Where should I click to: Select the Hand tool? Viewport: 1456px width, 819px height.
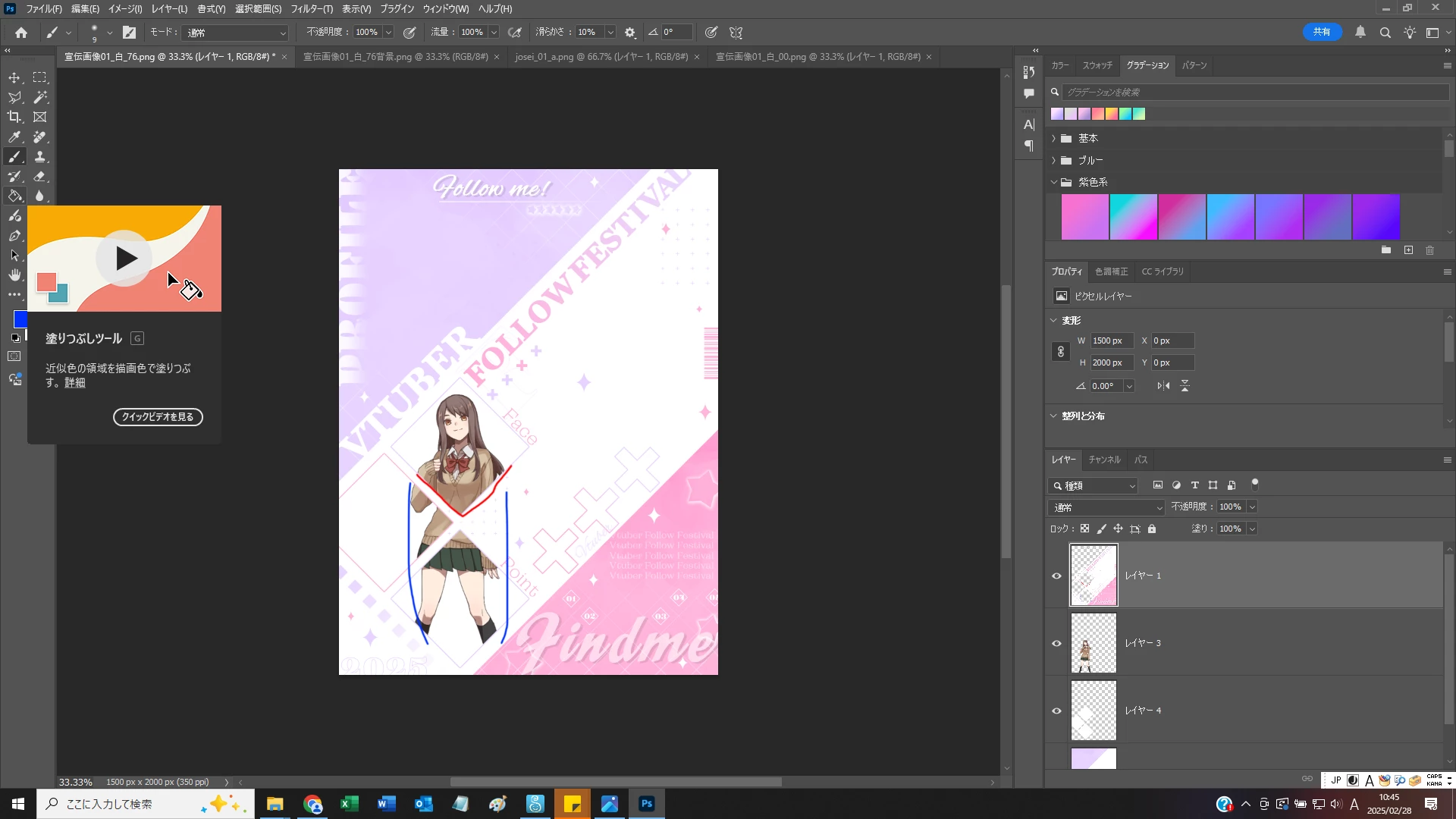pyautogui.click(x=14, y=275)
